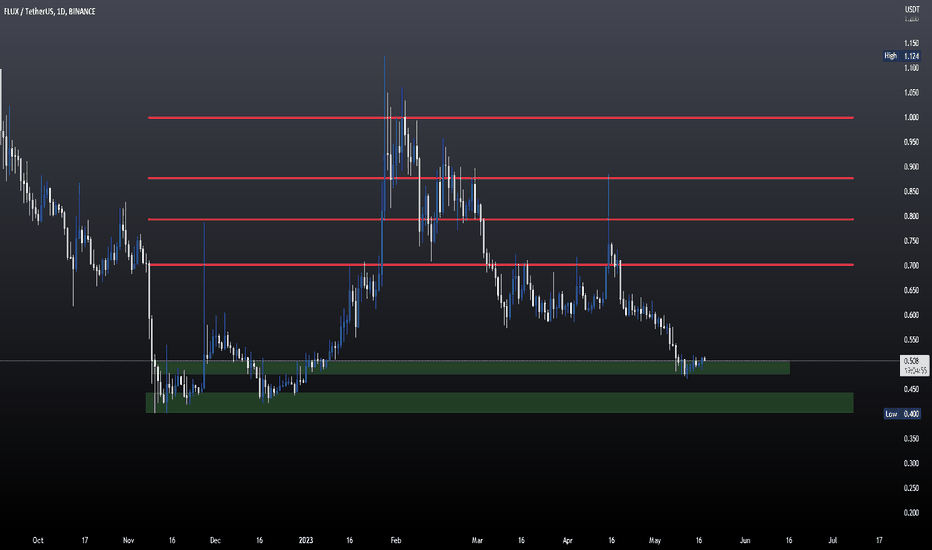The image size is (932, 550).
Task: Click the 0.850 price axis label
Action: point(911,191)
